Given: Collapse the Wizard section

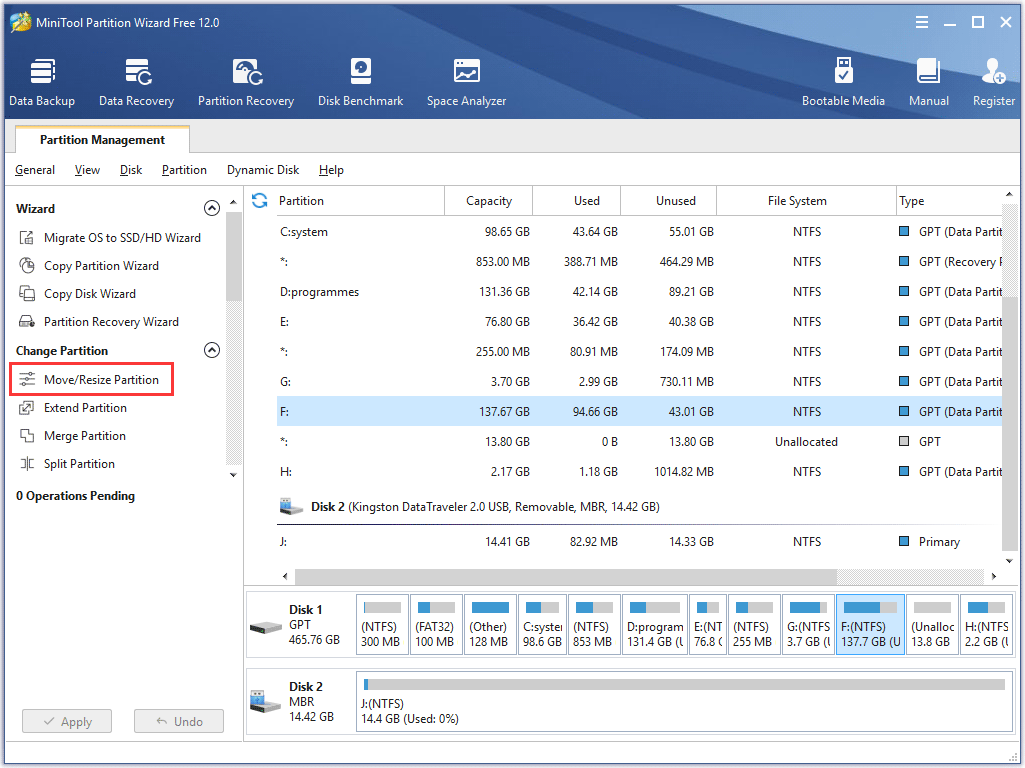Looking at the screenshot, I should pos(212,208).
